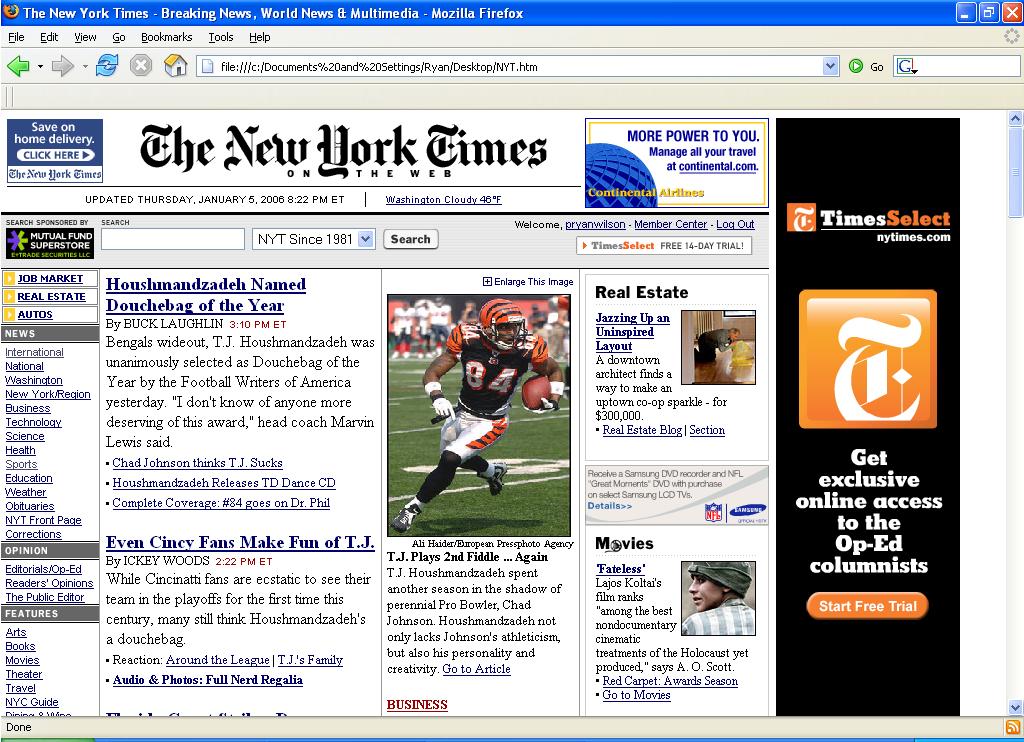1024x742 pixels.
Task: Click the vertical scrollbar up arrow
Action: 1015,118
